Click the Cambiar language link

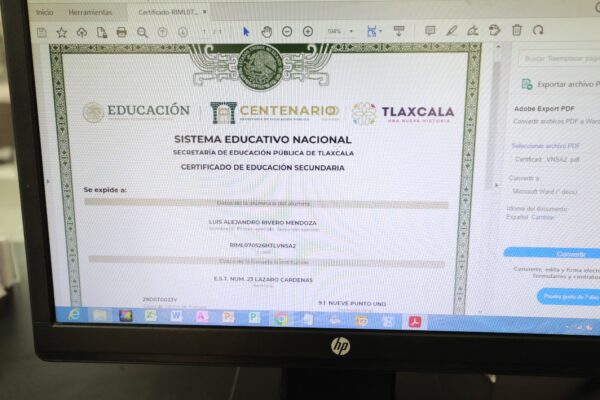click(x=542, y=217)
